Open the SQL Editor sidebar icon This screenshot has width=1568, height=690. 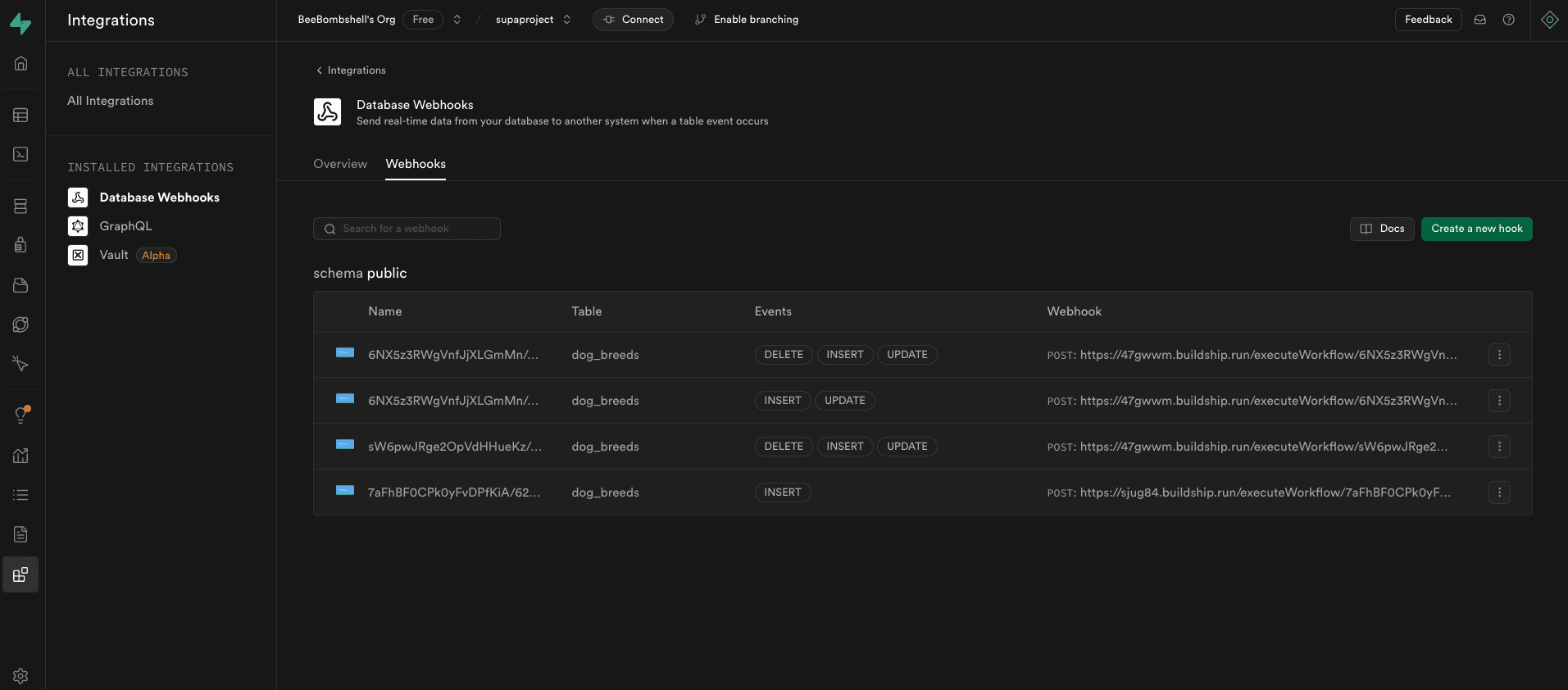coord(21,154)
